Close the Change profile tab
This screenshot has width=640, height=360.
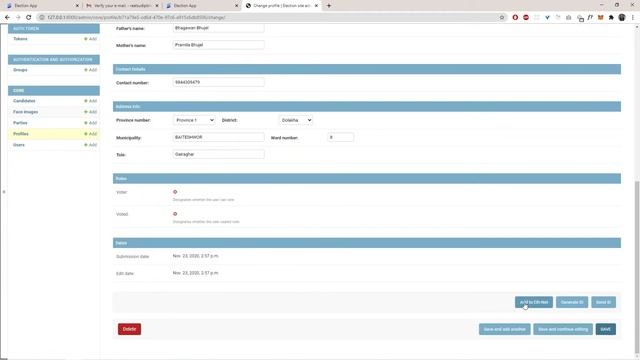coord(316,6)
